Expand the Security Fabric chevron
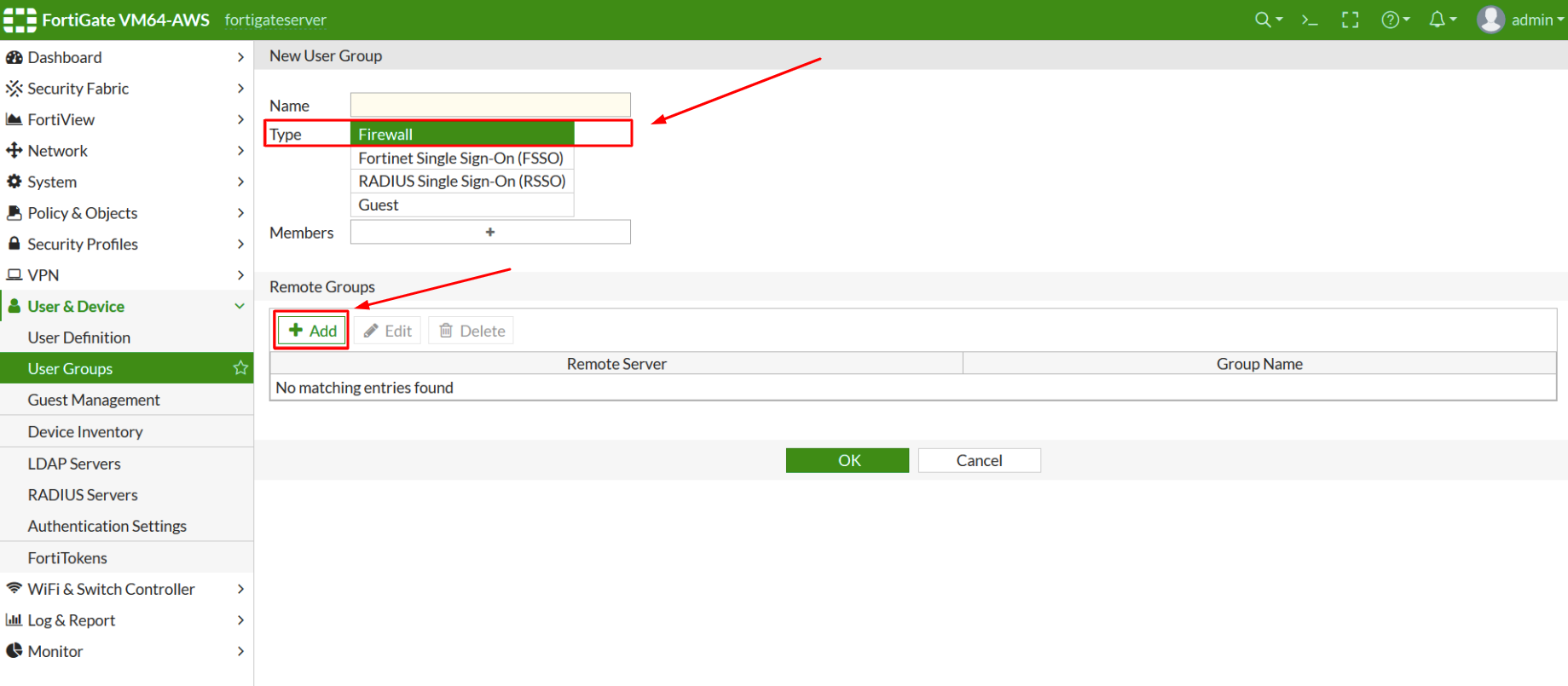The image size is (1568, 686). (240, 89)
